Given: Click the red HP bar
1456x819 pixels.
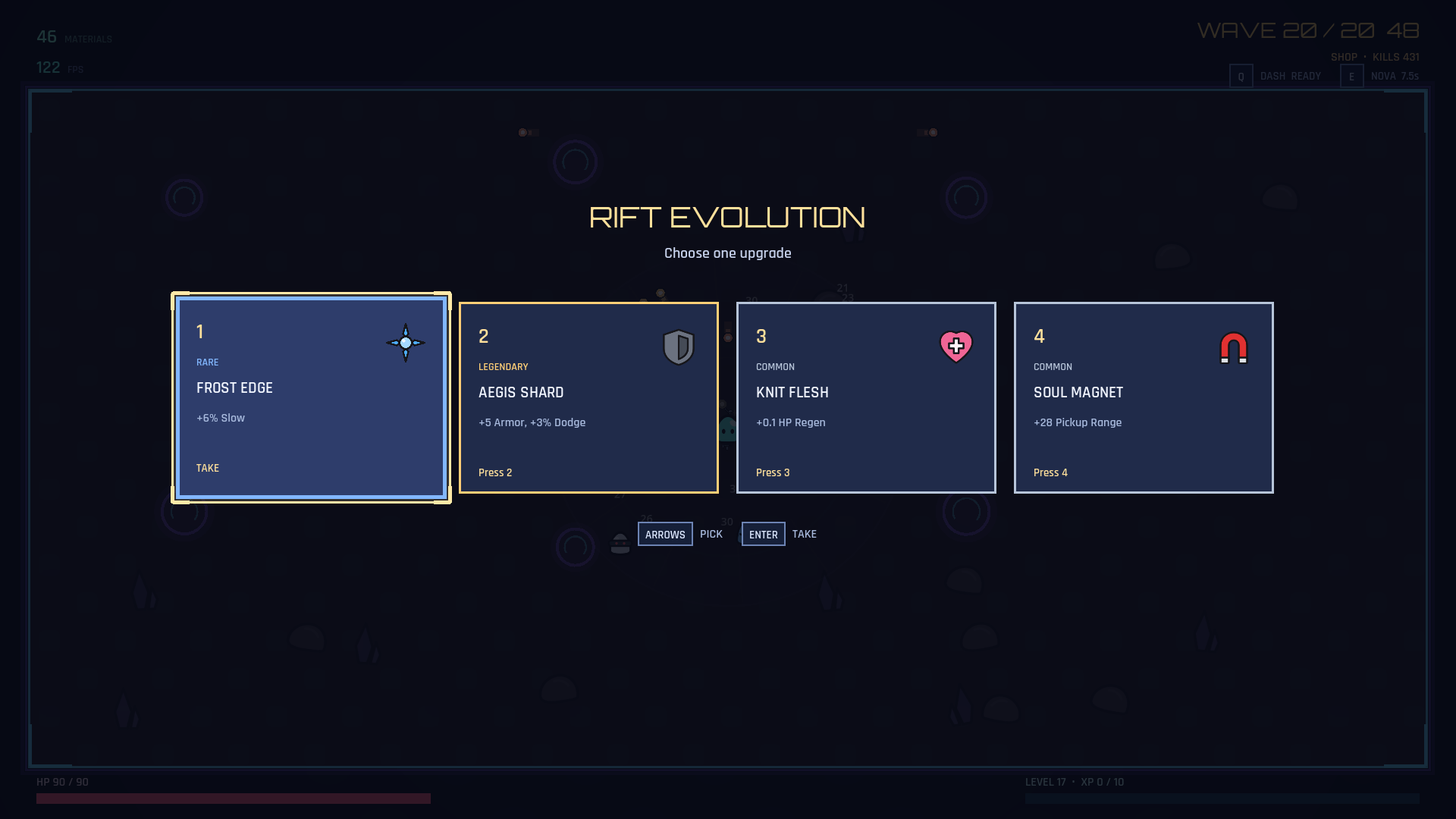Looking at the screenshot, I should pyautogui.click(x=234, y=799).
